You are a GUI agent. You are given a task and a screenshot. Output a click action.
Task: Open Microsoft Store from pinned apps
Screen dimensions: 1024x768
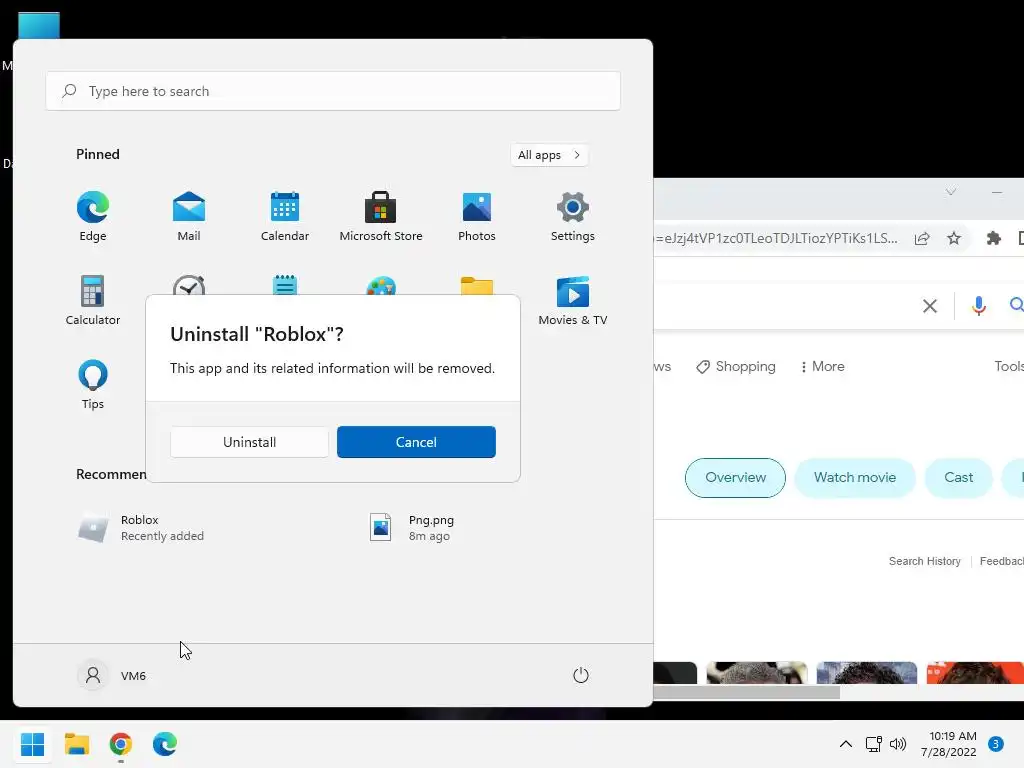click(381, 216)
